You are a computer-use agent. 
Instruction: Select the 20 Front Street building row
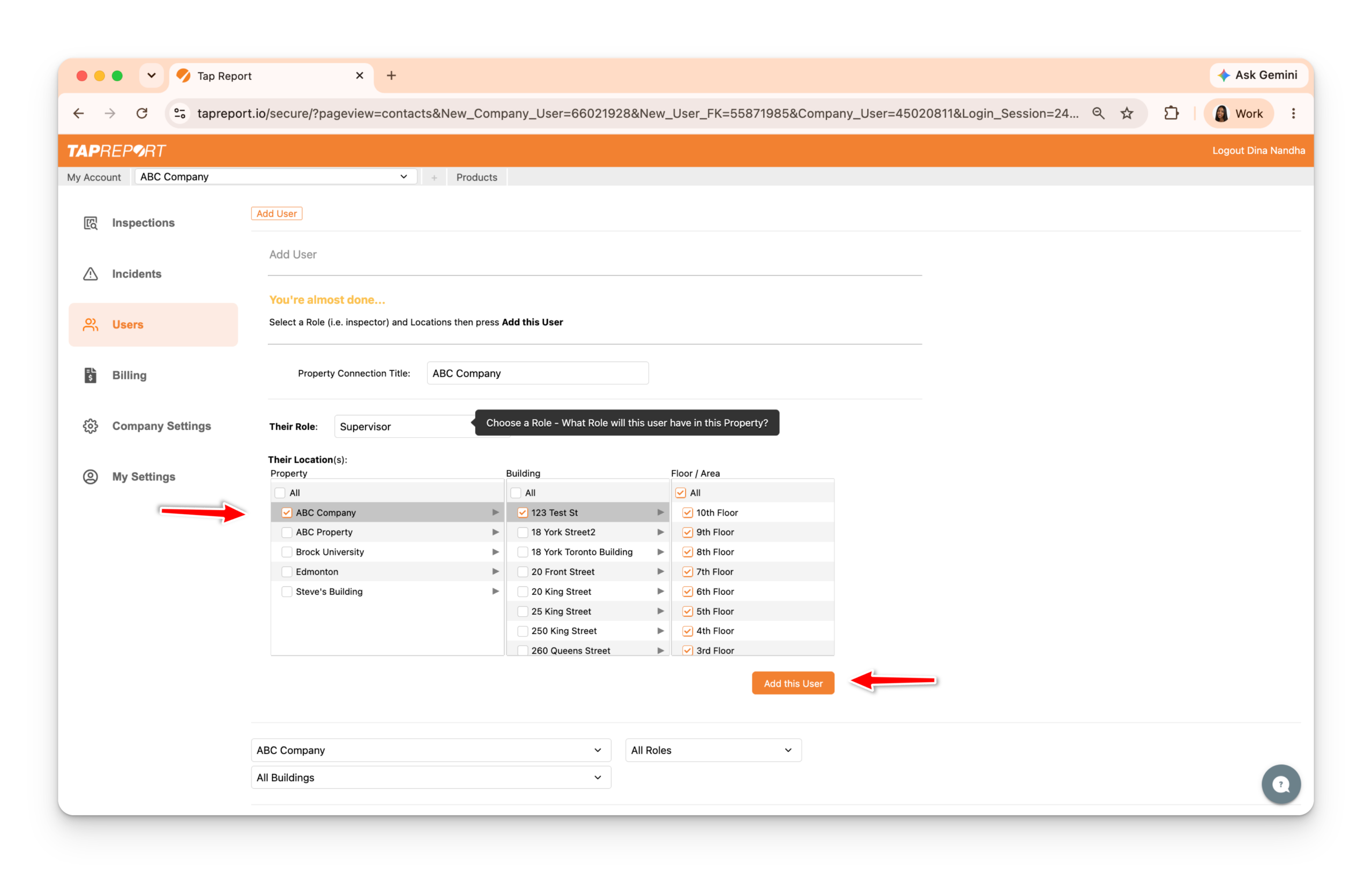pyautogui.click(x=588, y=572)
